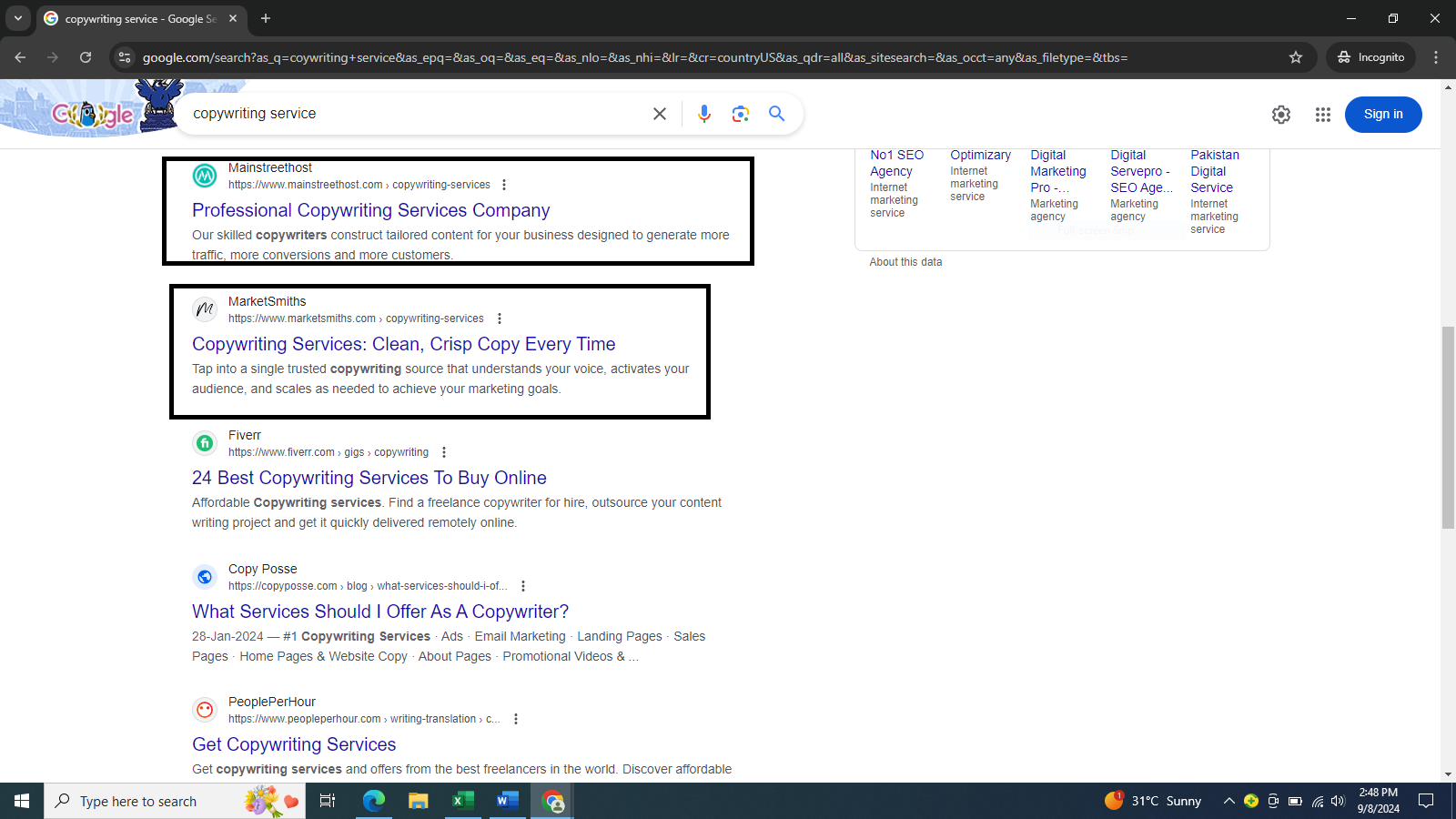
Task: Click Copy Posse globe favicon
Action: click(205, 577)
